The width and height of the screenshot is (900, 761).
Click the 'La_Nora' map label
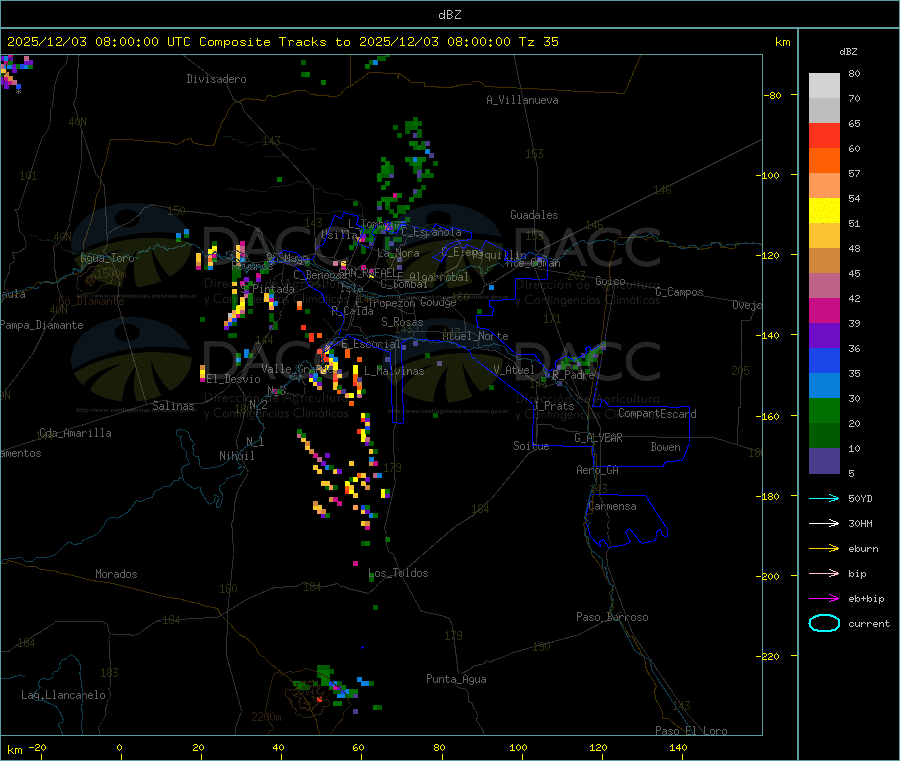pos(398,253)
